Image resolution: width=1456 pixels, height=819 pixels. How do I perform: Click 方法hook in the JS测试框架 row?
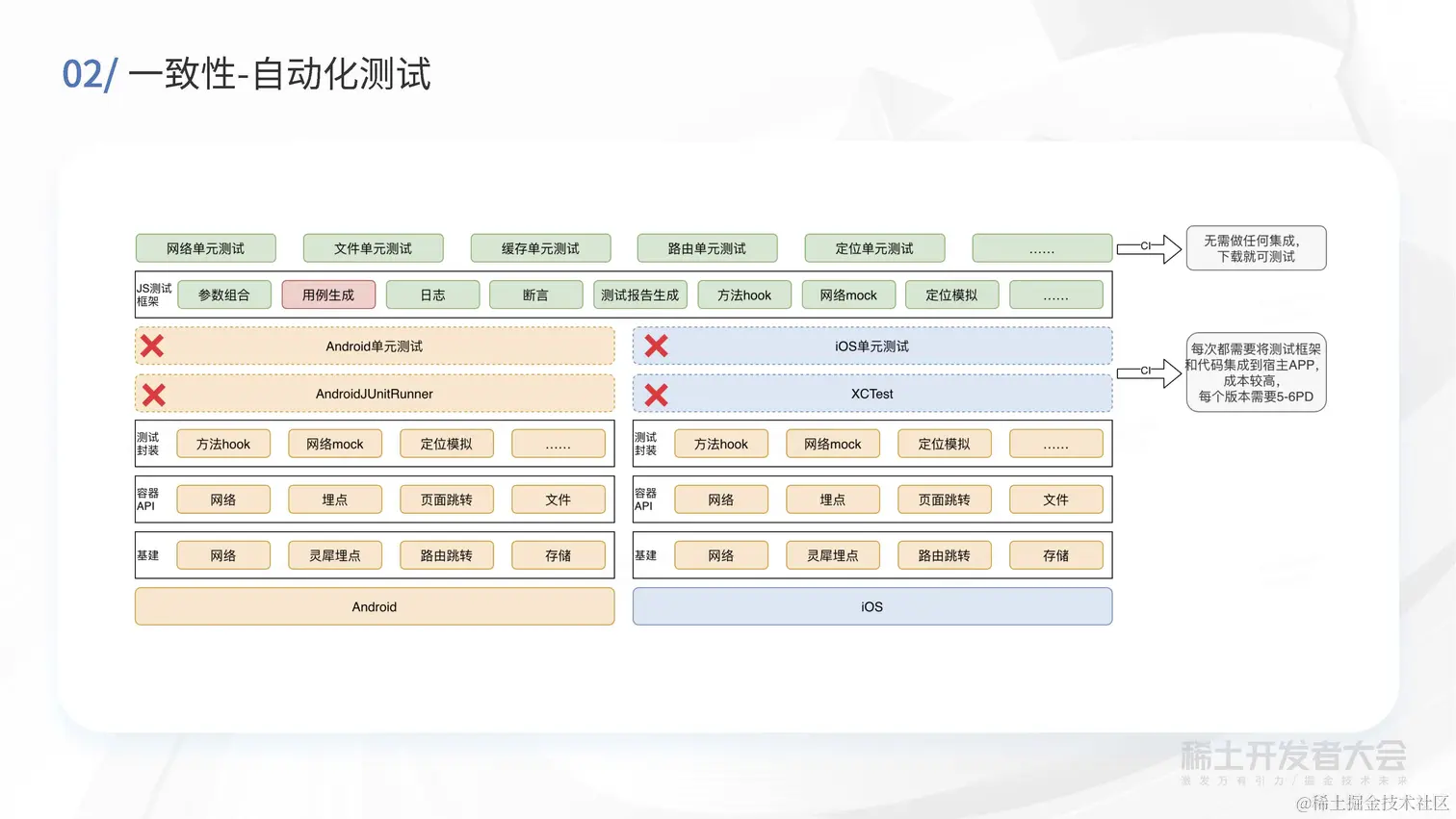pyautogui.click(x=744, y=295)
